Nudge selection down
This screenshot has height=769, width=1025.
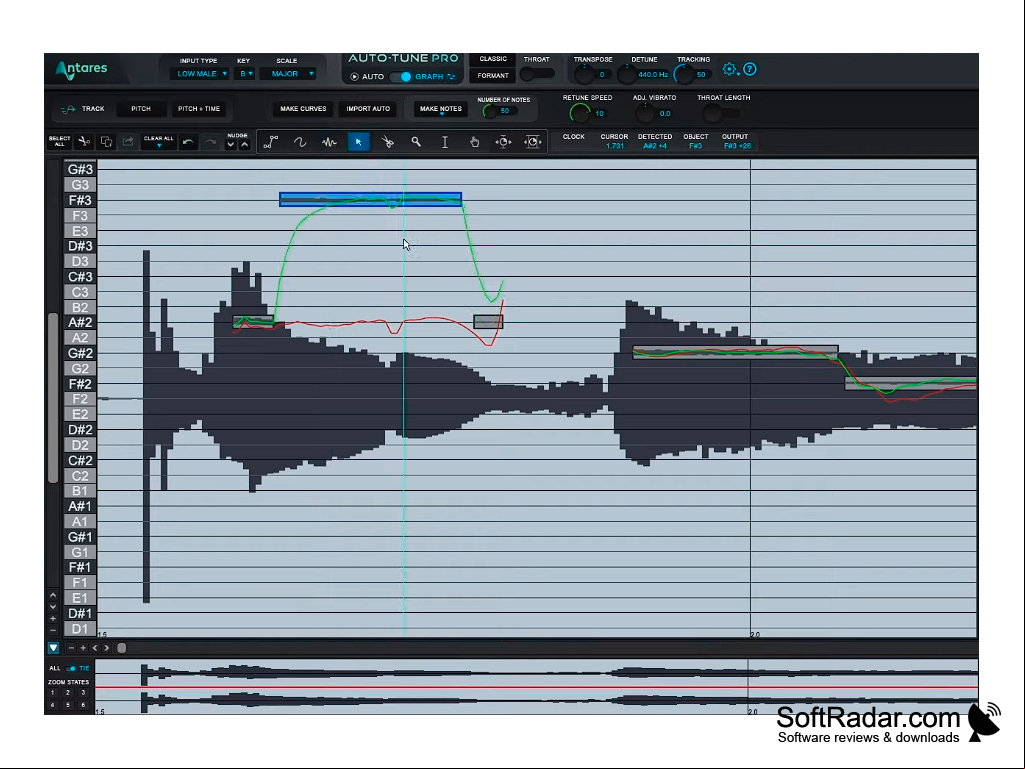coord(230,145)
